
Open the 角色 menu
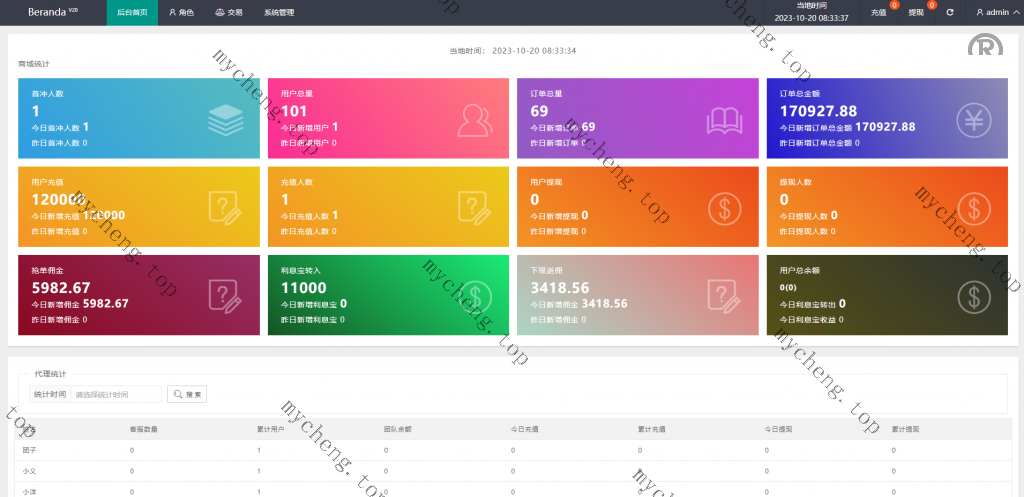(x=181, y=13)
